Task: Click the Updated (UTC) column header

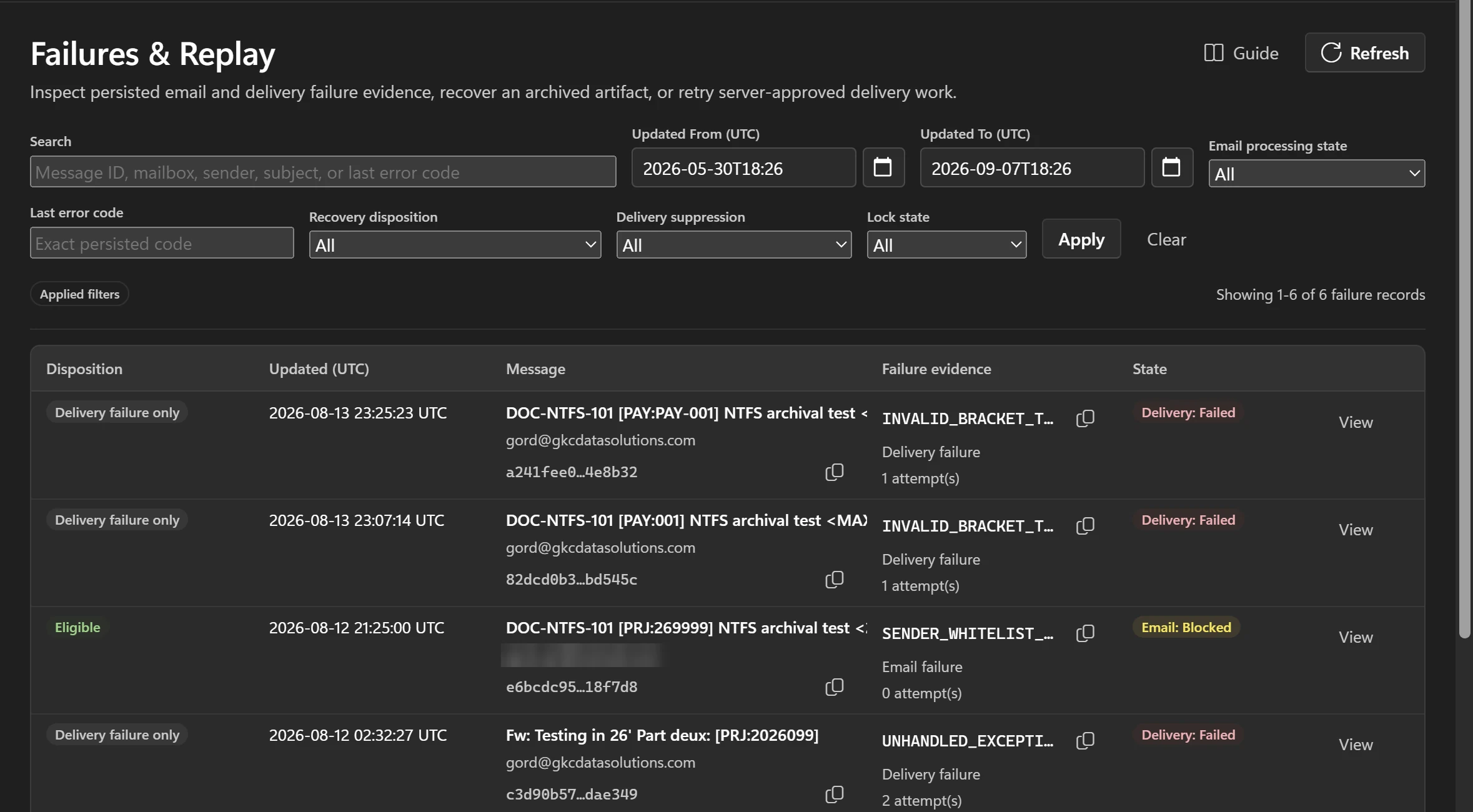Action: (x=319, y=369)
